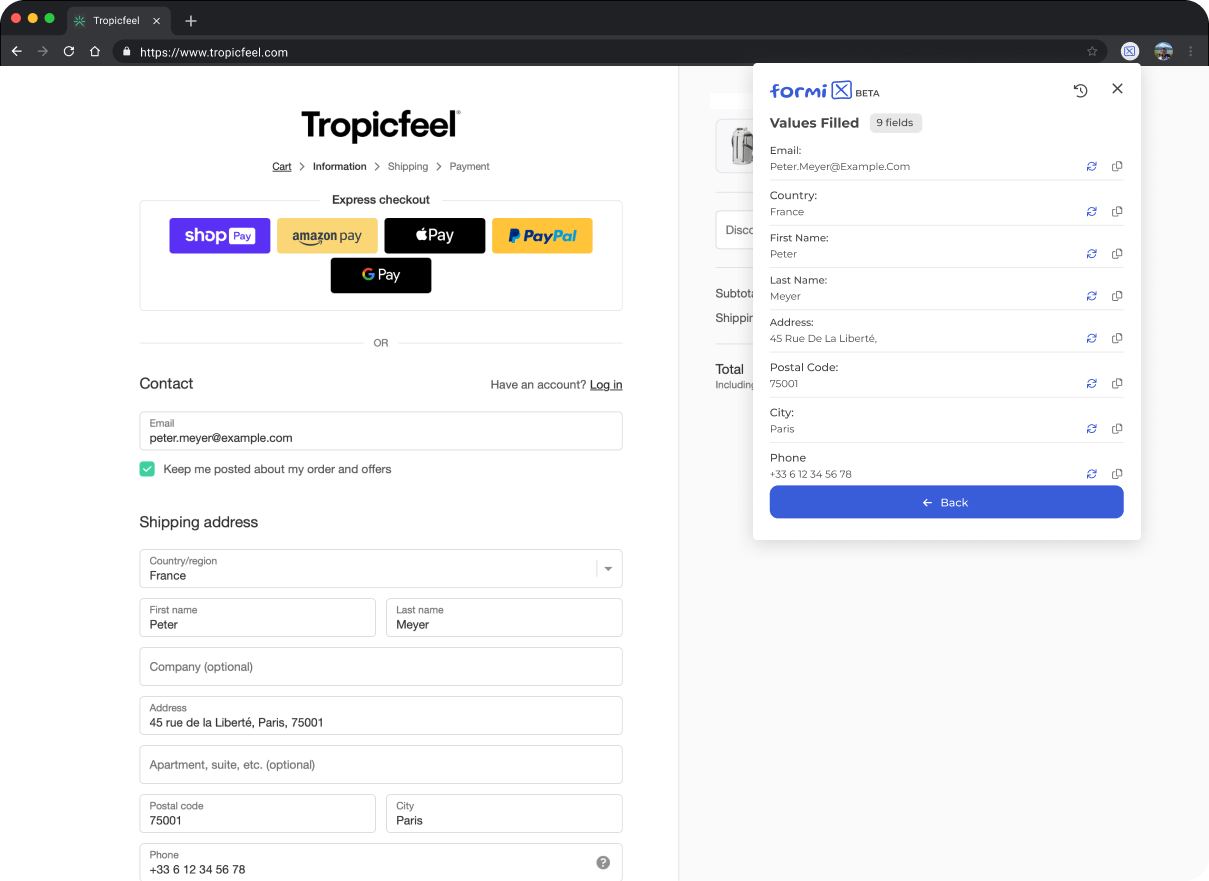Copy the Postal Code value 75001
The image size is (1209, 881).
[1117, 383]
